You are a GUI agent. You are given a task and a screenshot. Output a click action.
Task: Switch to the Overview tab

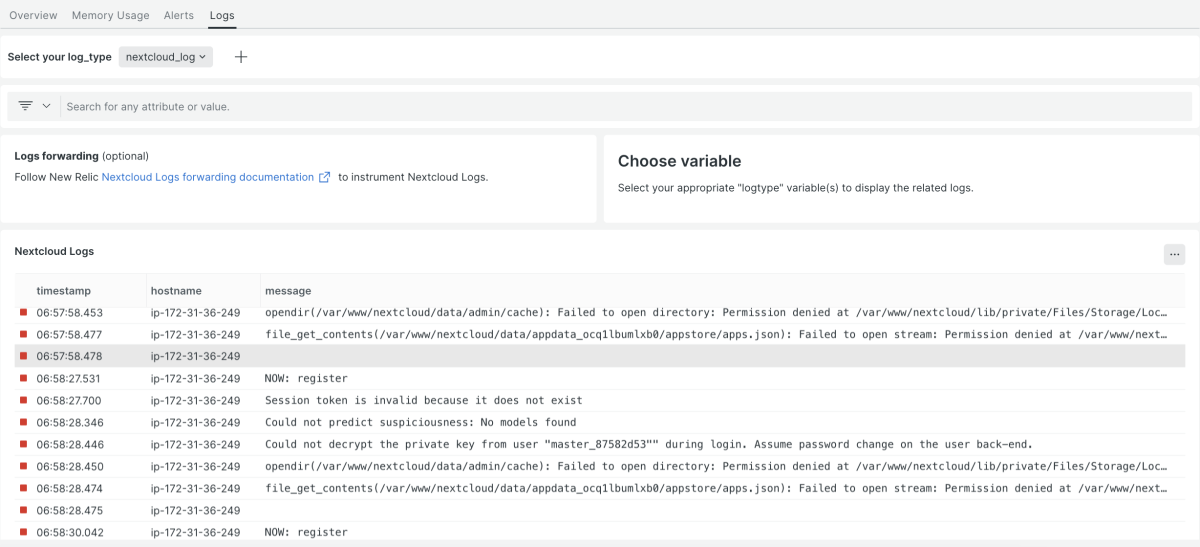(x=33, y=15)
